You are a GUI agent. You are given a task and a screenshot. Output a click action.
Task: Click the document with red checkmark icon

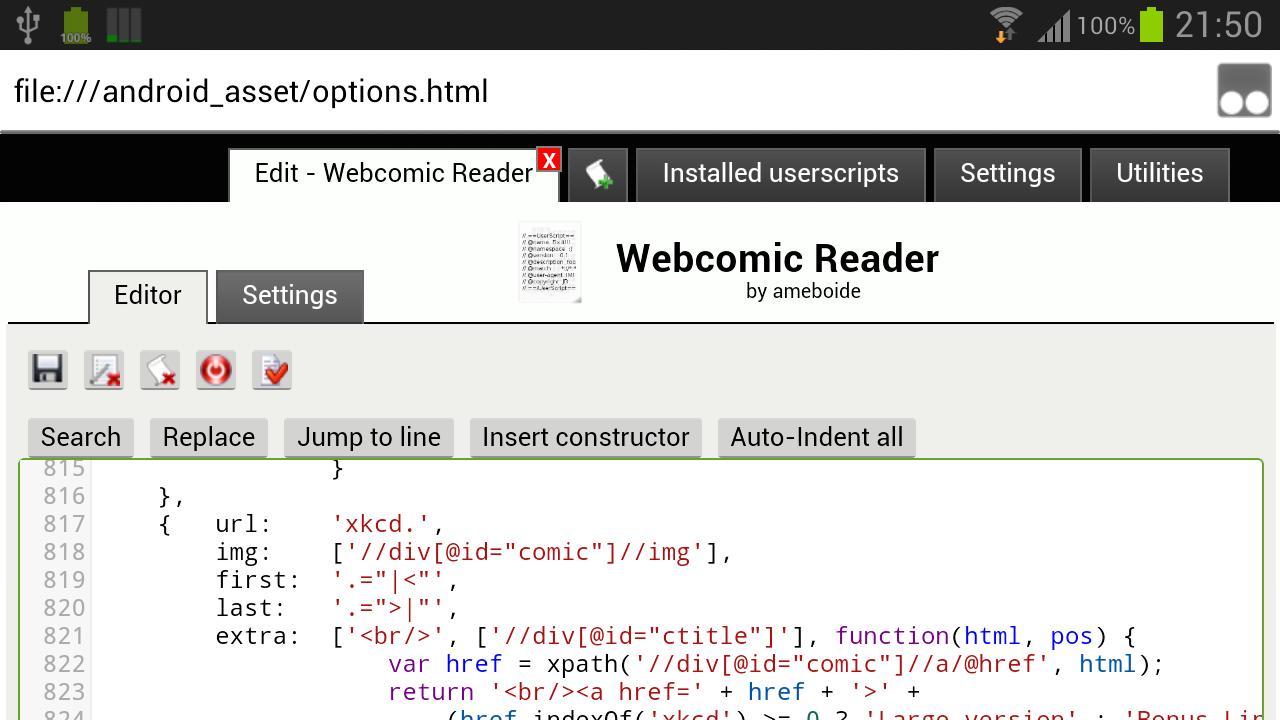tap(272, 369)
